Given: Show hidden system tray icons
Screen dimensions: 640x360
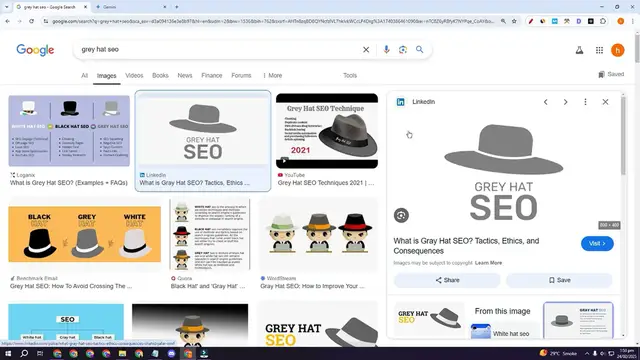Looking at the screenshot, I should tap(587, 353).
